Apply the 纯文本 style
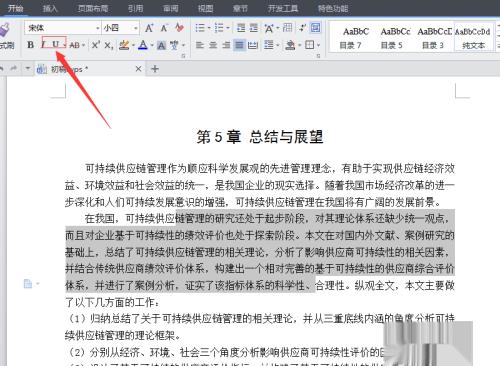 [473, 38]
